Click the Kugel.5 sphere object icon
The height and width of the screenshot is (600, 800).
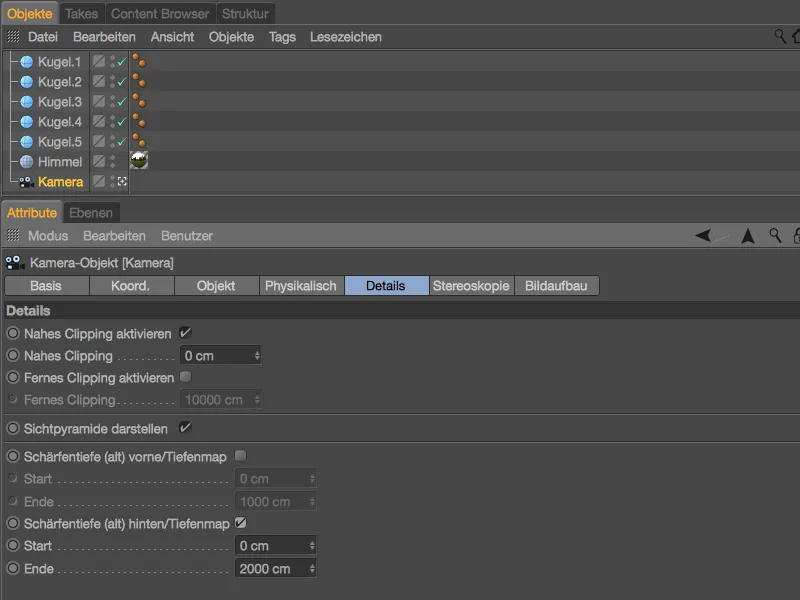pyautogui.click(x=27, y=141)
